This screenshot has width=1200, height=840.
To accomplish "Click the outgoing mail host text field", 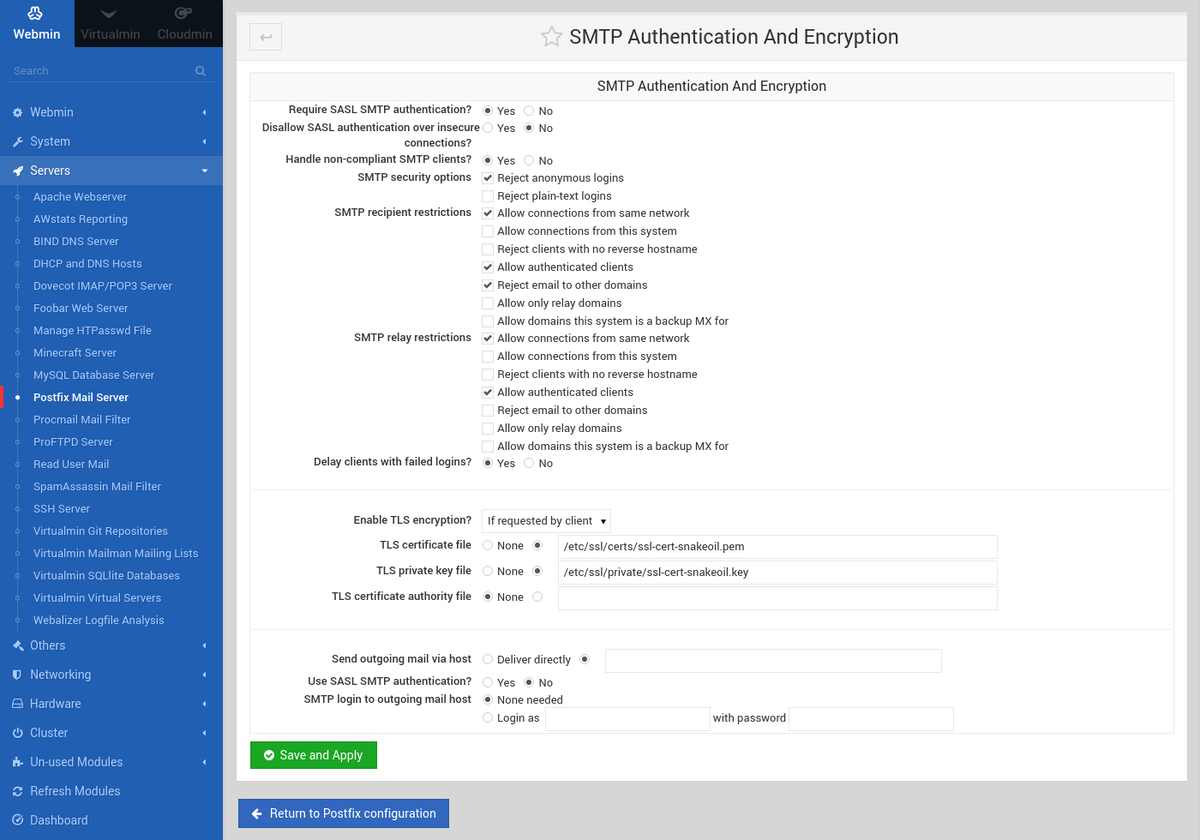I will coord(773,660).
